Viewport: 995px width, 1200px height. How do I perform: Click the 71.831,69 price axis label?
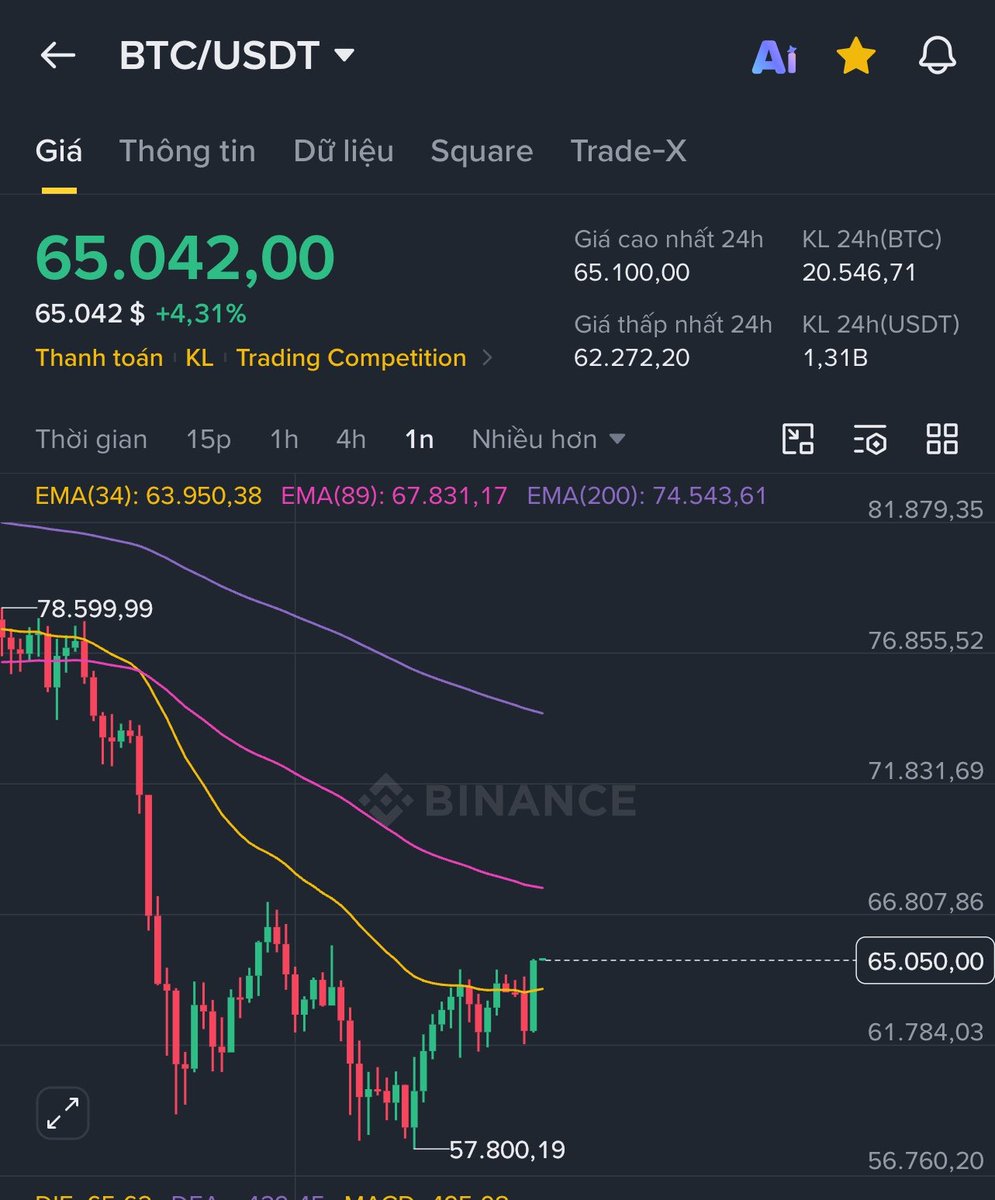point(926,771)
